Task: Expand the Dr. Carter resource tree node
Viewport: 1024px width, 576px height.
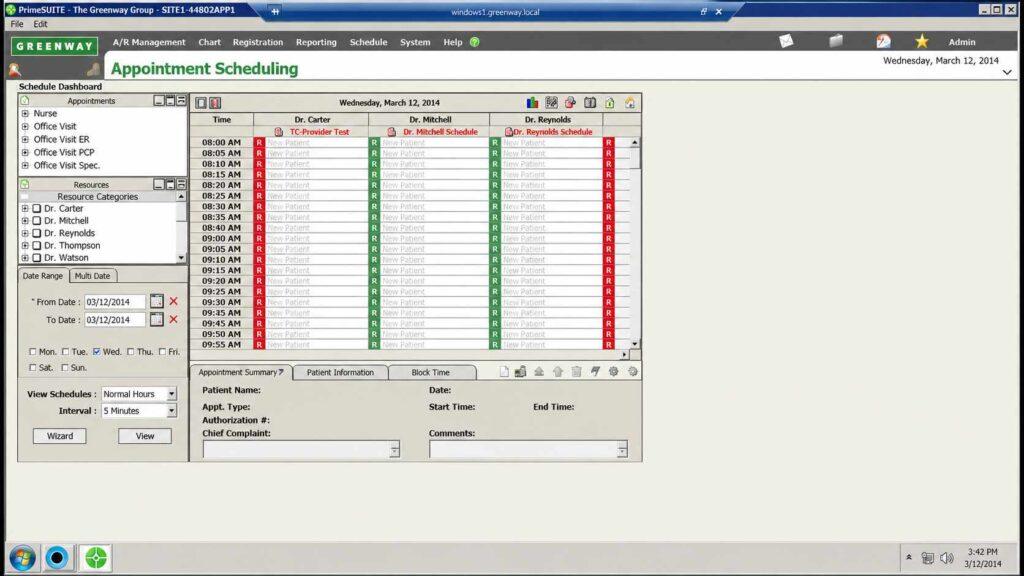Action: (25, 208)
